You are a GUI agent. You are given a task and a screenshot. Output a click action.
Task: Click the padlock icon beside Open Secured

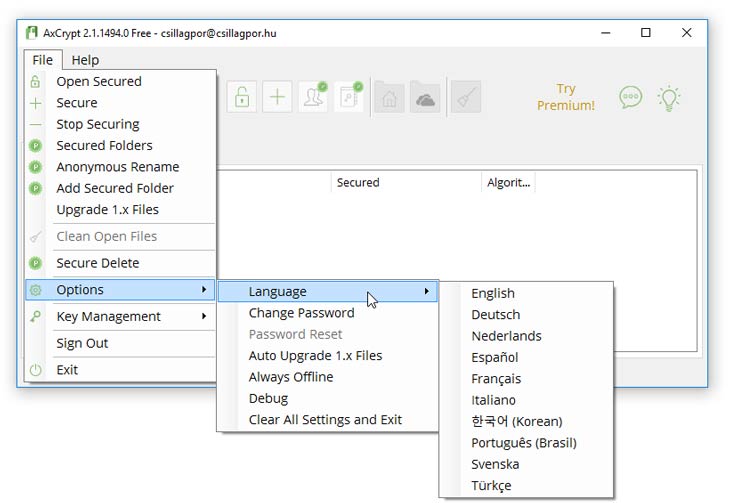[x=35, y=82]
